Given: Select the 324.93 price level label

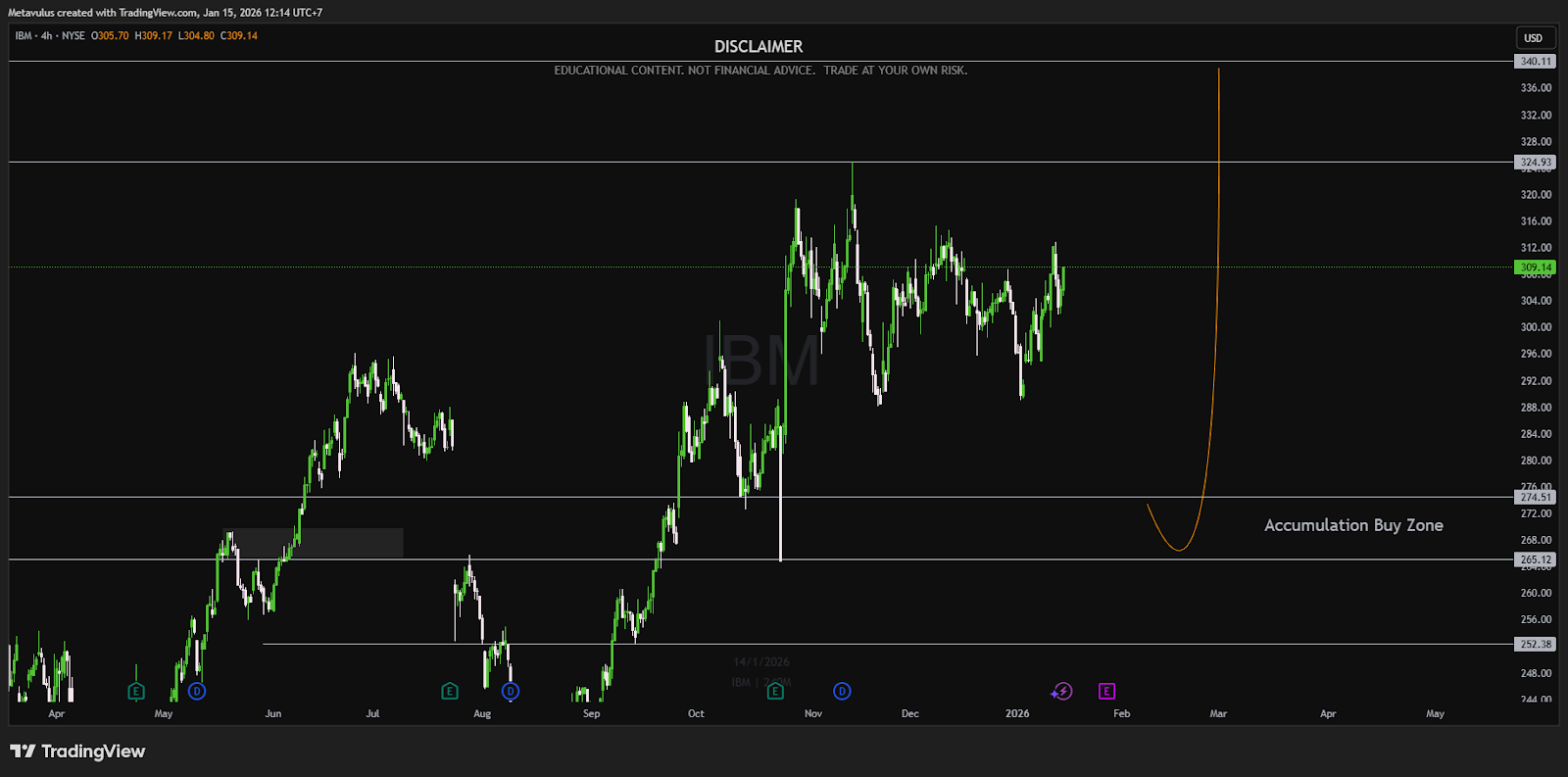Looking at the screenshot, I should pos(1535,163).
